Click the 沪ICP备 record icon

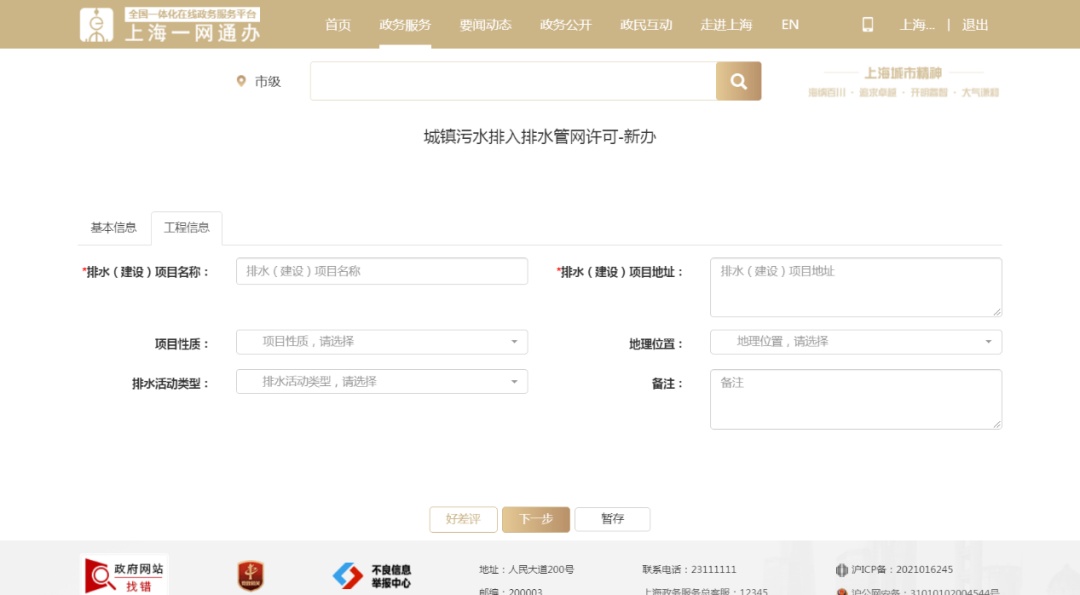coord(842,570)
